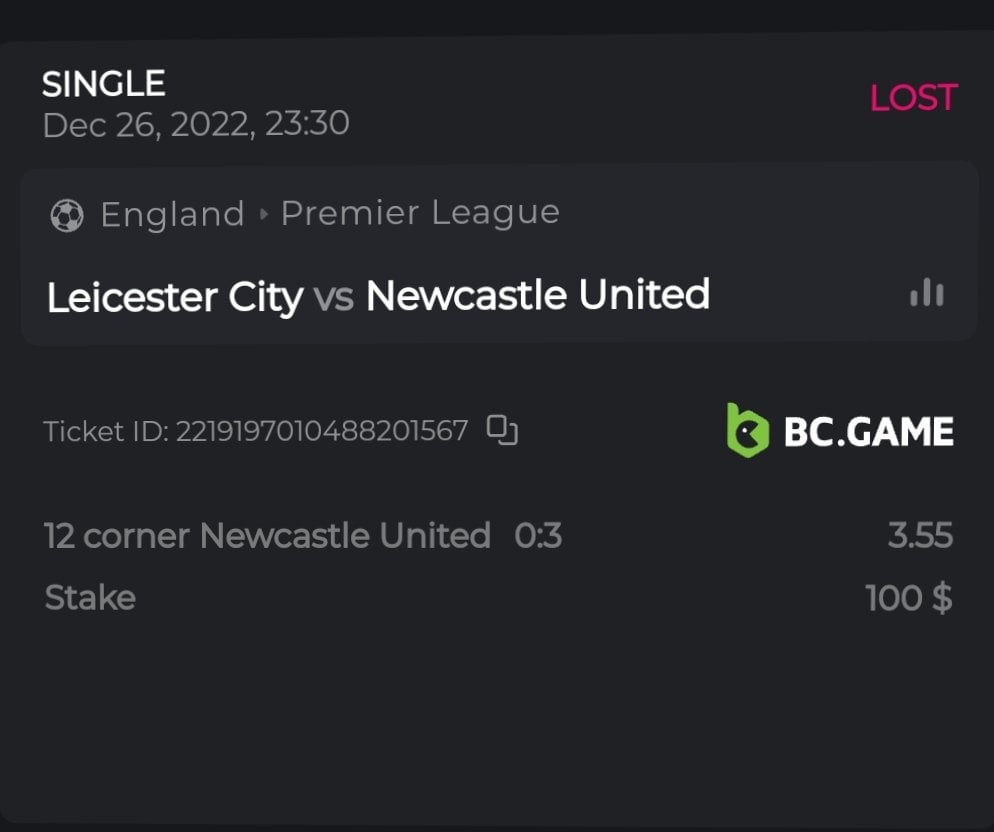Click the 12 corner Newcastle United selection
Screen dimensions: 994x832
pos(267,536)
